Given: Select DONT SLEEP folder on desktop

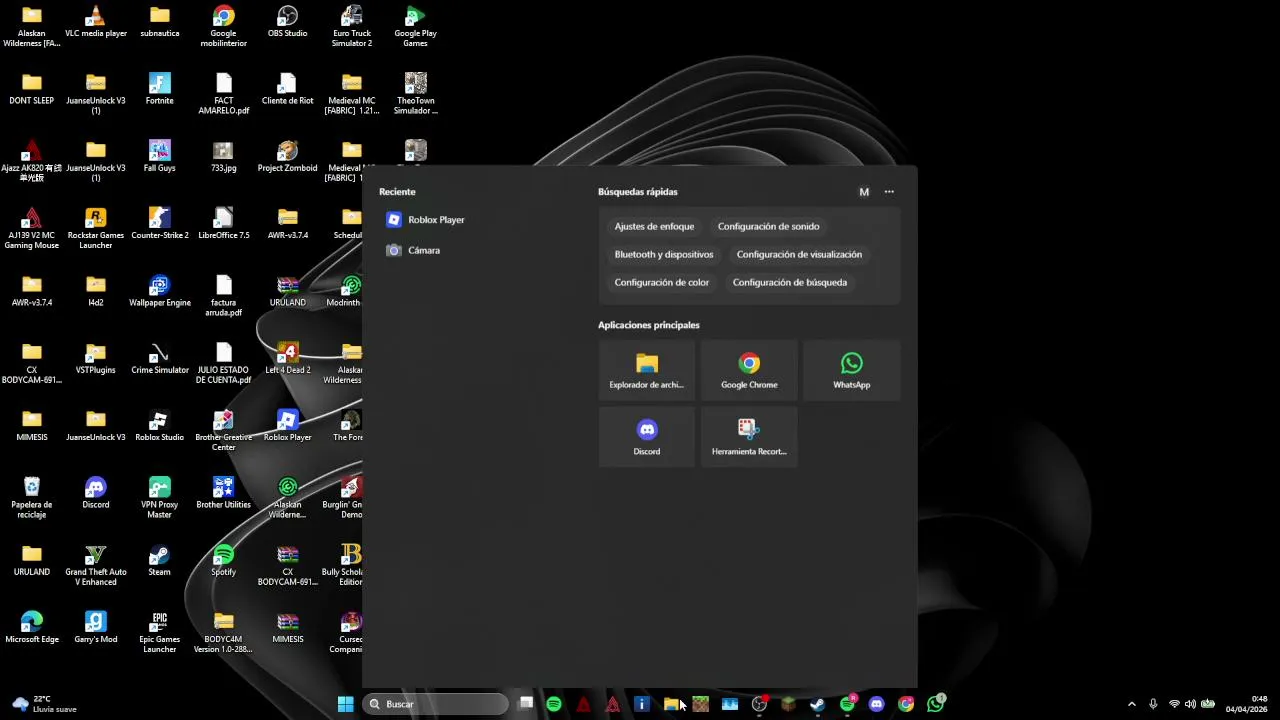Looking at the screenshot, I should 32,89.
